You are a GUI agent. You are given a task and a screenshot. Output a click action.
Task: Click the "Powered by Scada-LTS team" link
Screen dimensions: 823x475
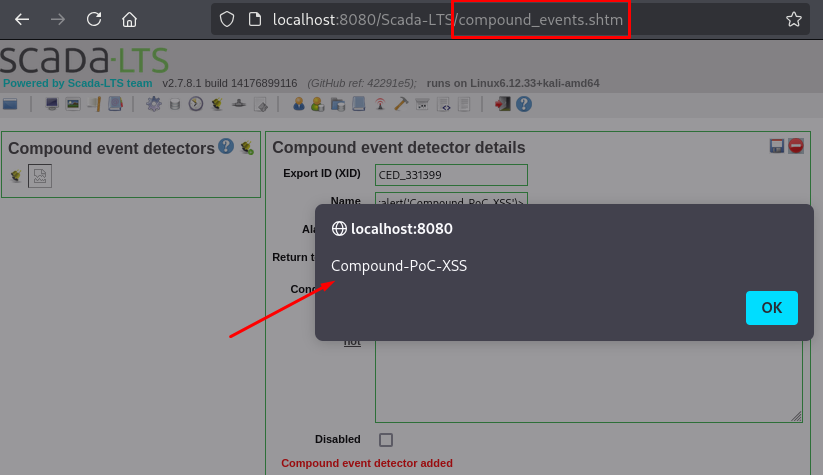coord(78,83)
